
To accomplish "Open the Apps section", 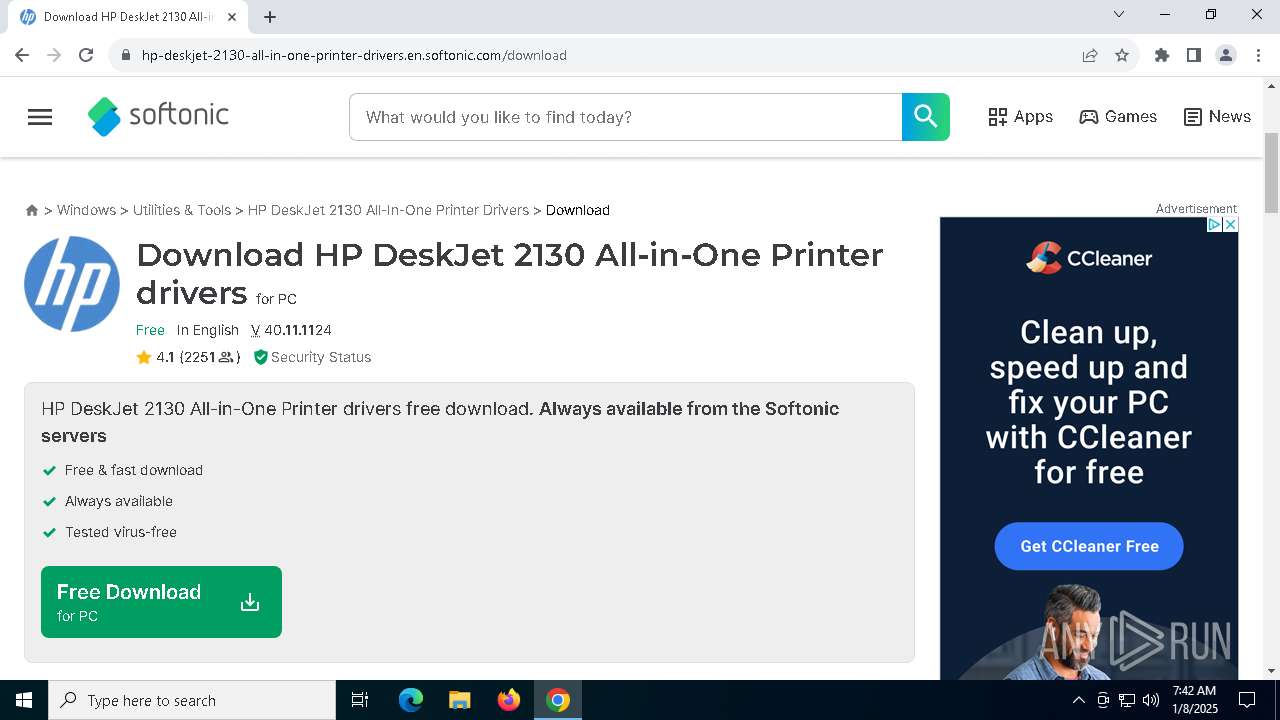I will click(1020, 117).
